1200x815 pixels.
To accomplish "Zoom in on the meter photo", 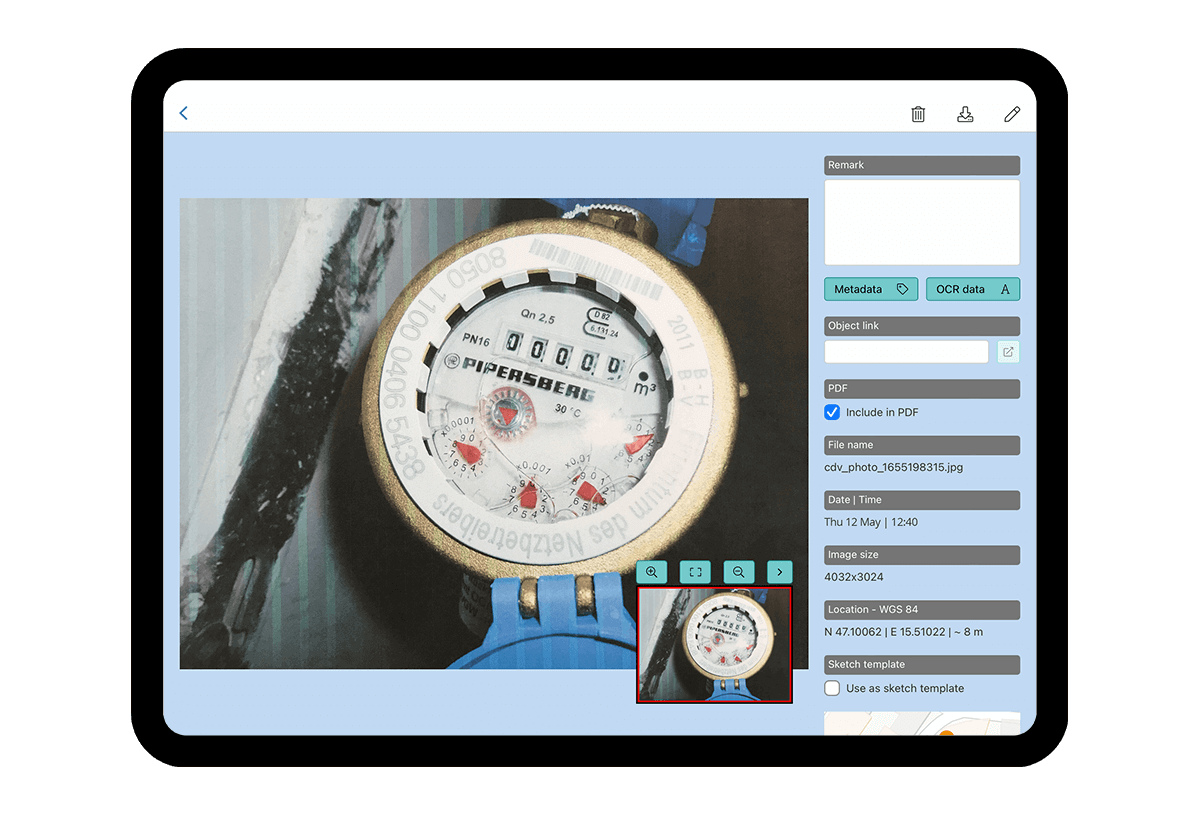I will pos(651,572).
